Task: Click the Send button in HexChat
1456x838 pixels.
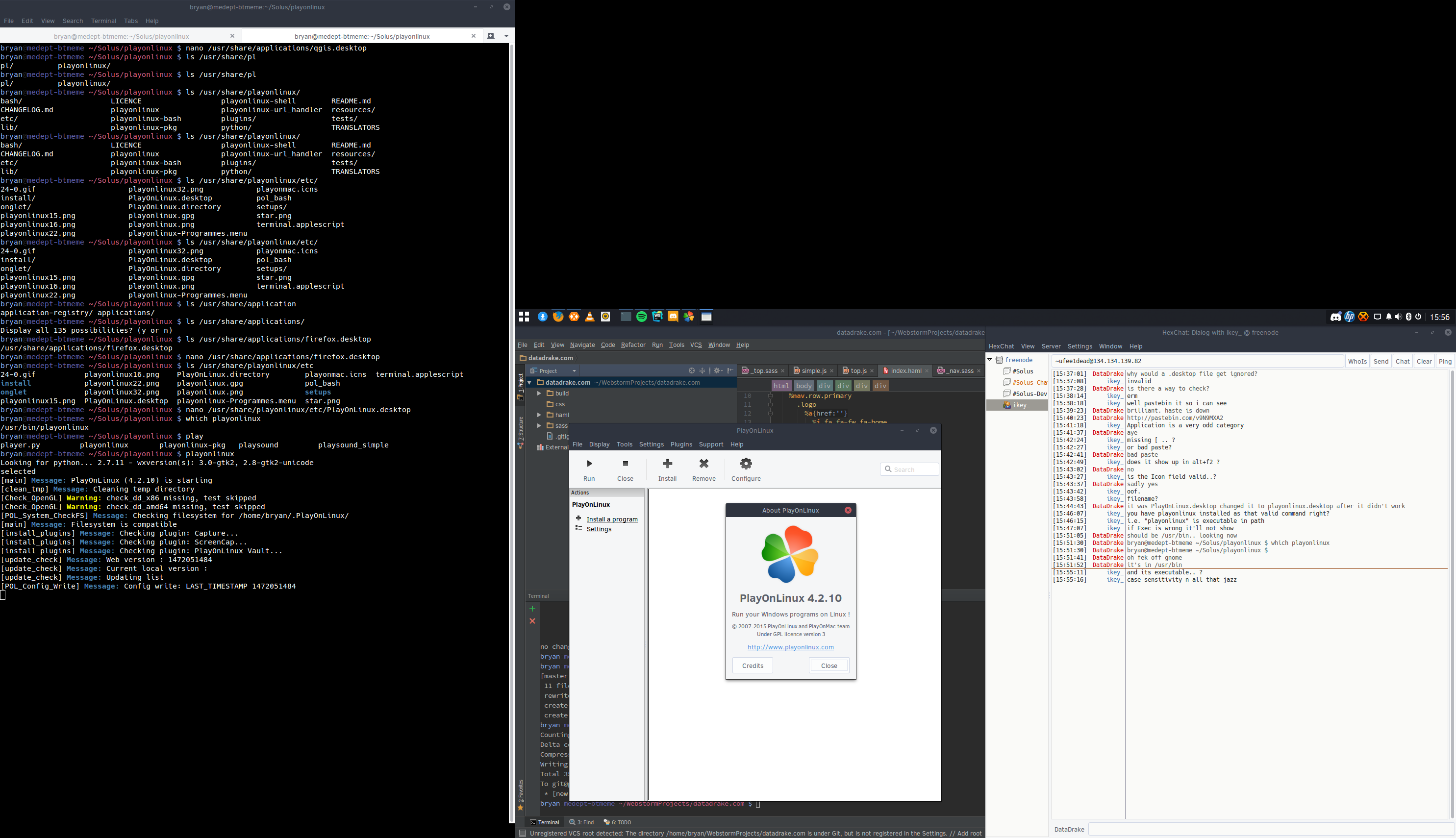Action: pyautogui.click(x=1381, y=362)
